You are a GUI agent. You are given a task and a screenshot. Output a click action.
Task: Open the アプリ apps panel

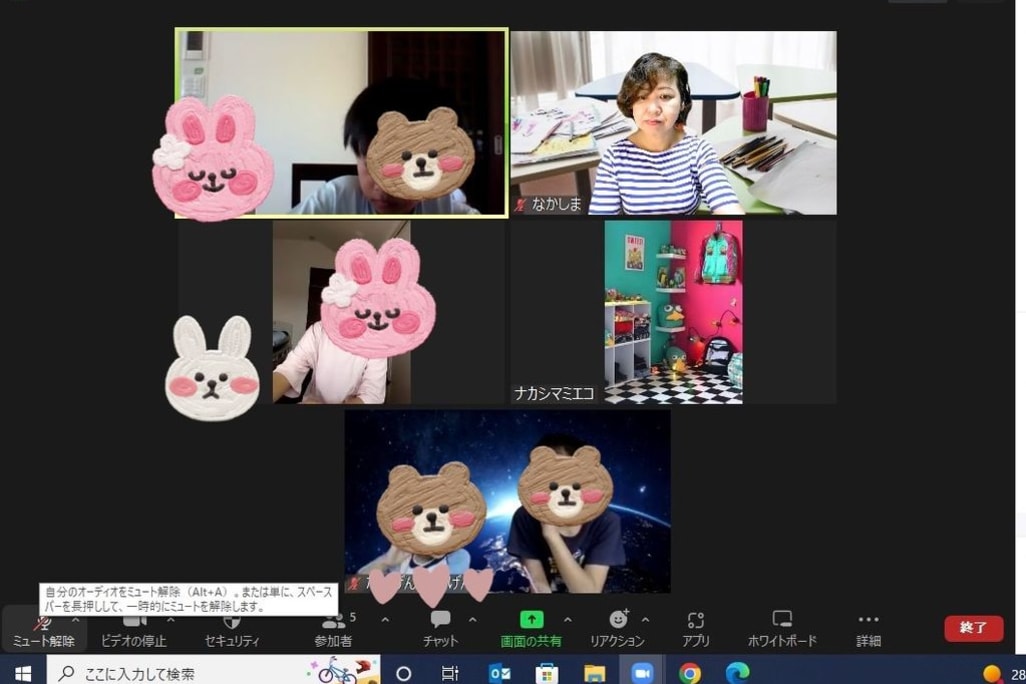(x=696, y=630)
